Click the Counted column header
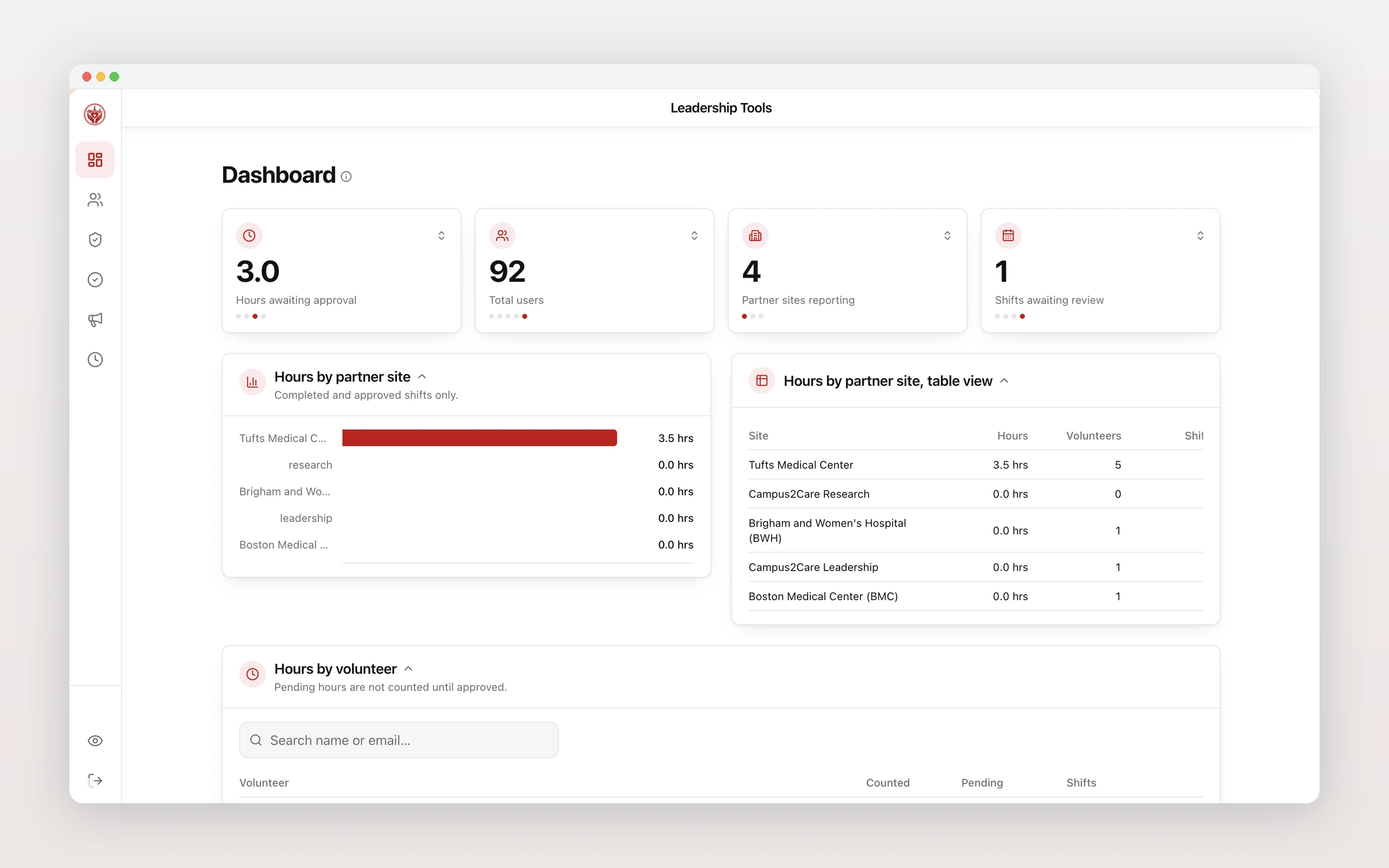Image resolution: width=1389 pixels, height=868 pixels. [888, 783]
